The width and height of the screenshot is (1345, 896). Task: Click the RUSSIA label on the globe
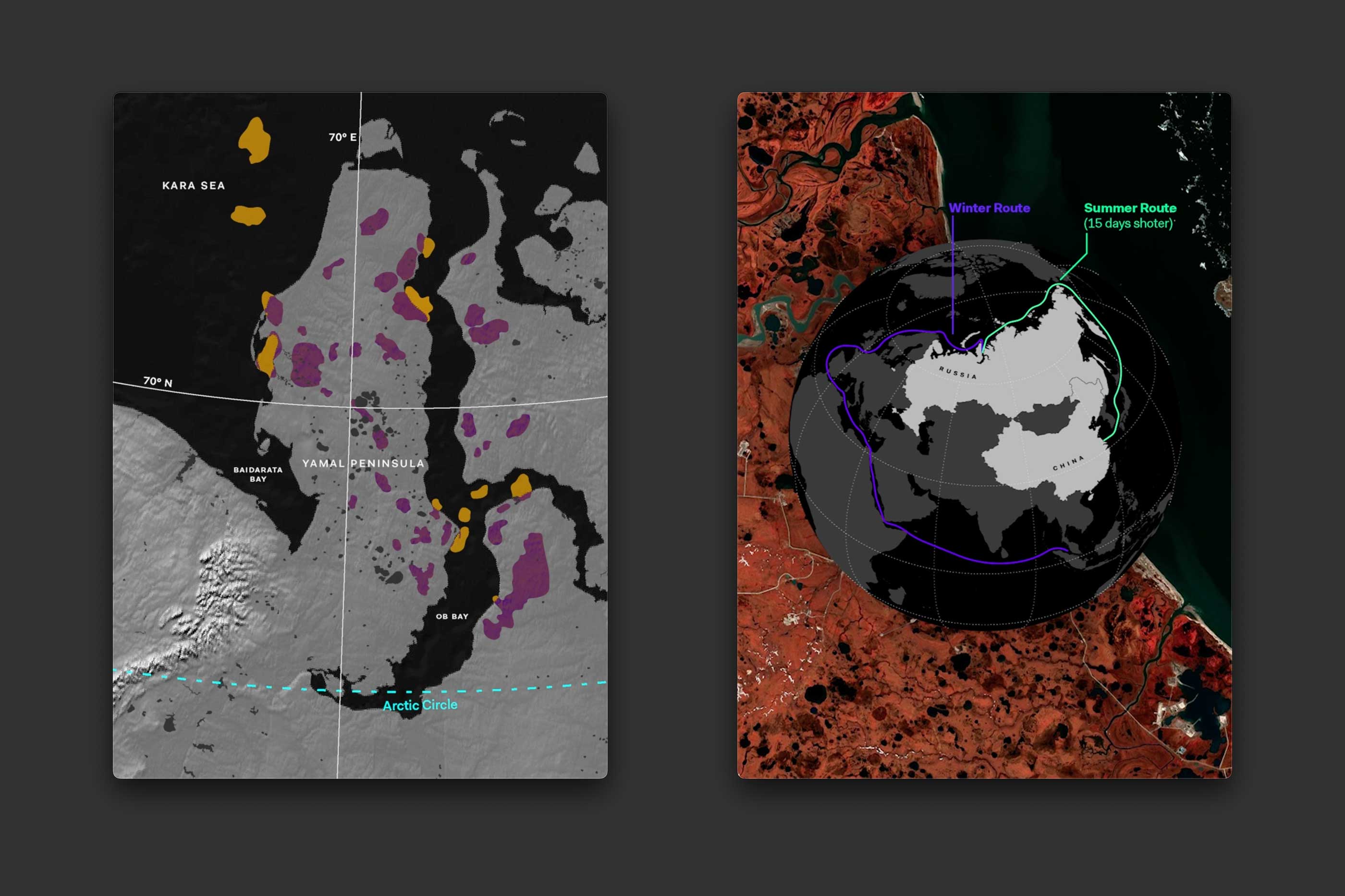coord(958,373)
